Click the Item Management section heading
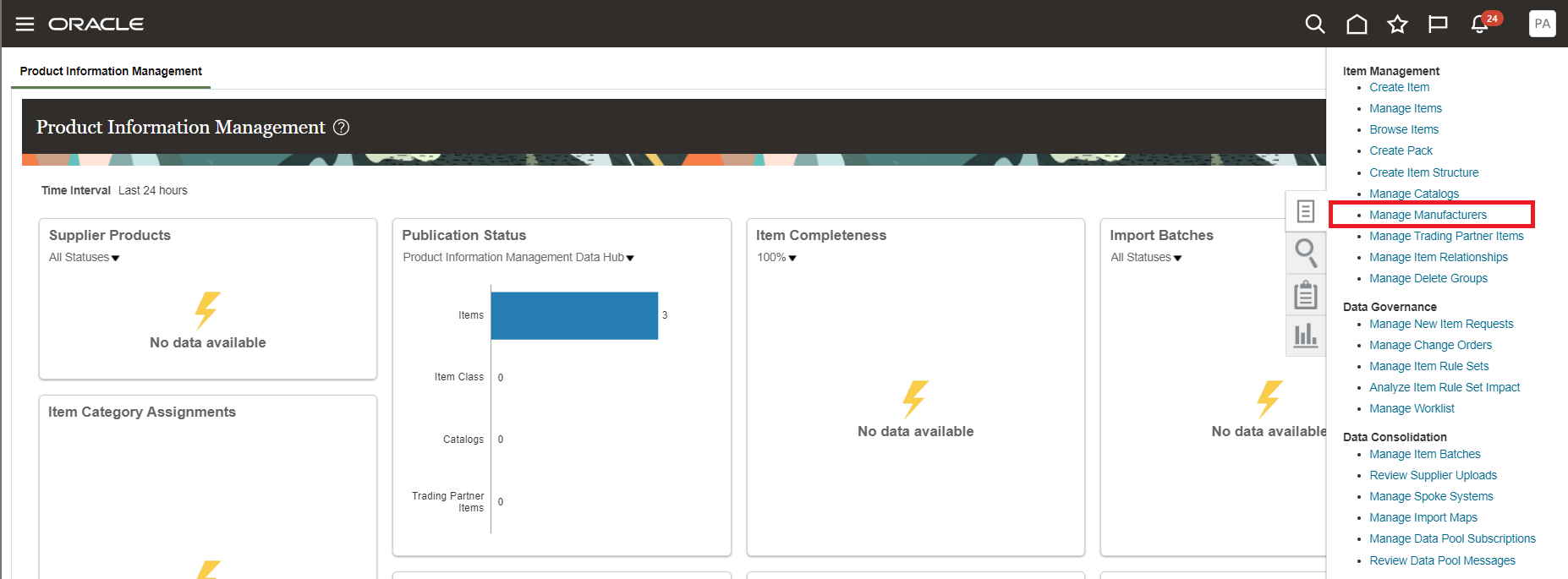The image size is (1568, 579). click(x=1391, y=71)
